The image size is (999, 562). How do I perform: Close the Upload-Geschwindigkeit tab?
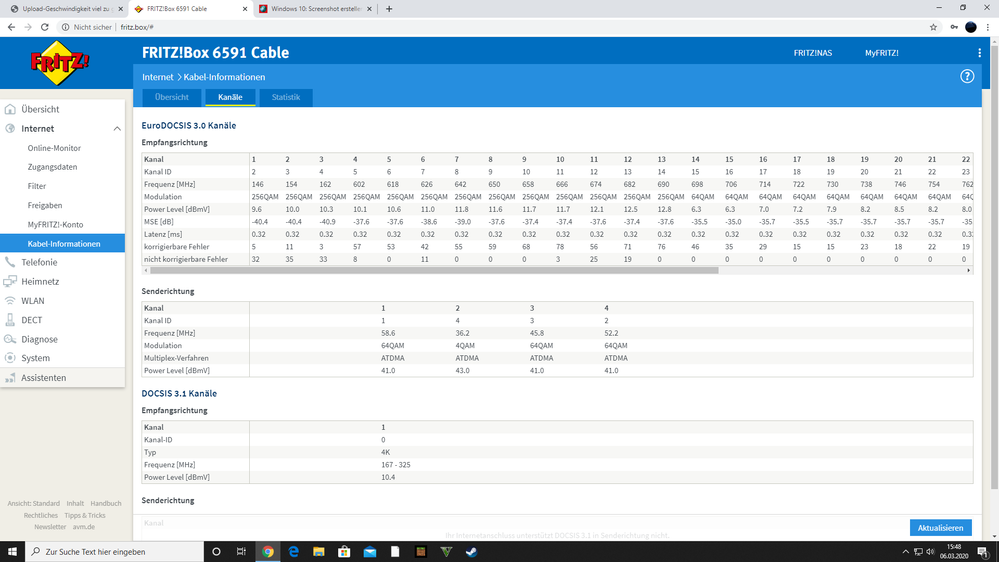[x=120, y=9]
